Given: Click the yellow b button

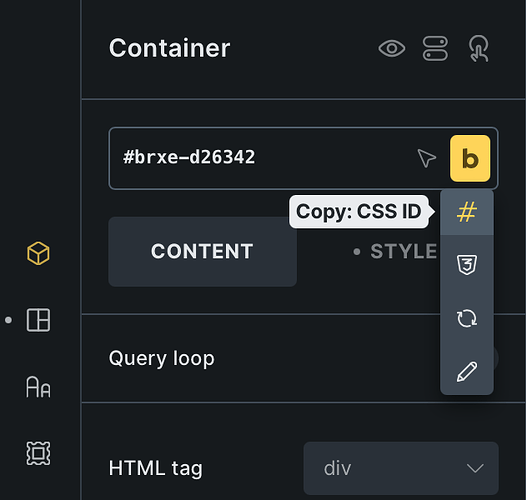Looking at the screenshot, I should [x=470, y=158].
